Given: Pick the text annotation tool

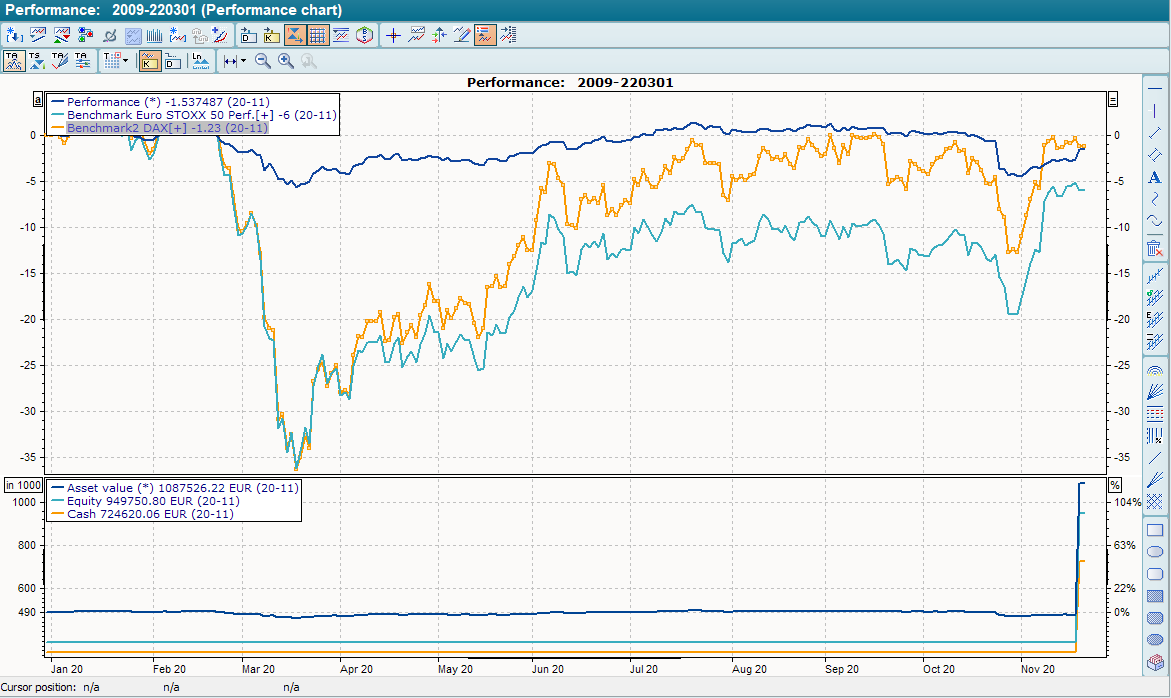Looking at the screenshot, I should click(x=1154, y=177).
